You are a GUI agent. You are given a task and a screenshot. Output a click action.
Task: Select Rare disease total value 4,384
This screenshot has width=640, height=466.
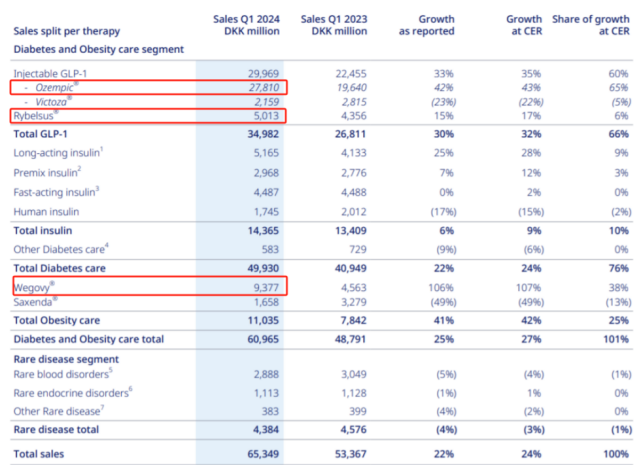point(266,430)
